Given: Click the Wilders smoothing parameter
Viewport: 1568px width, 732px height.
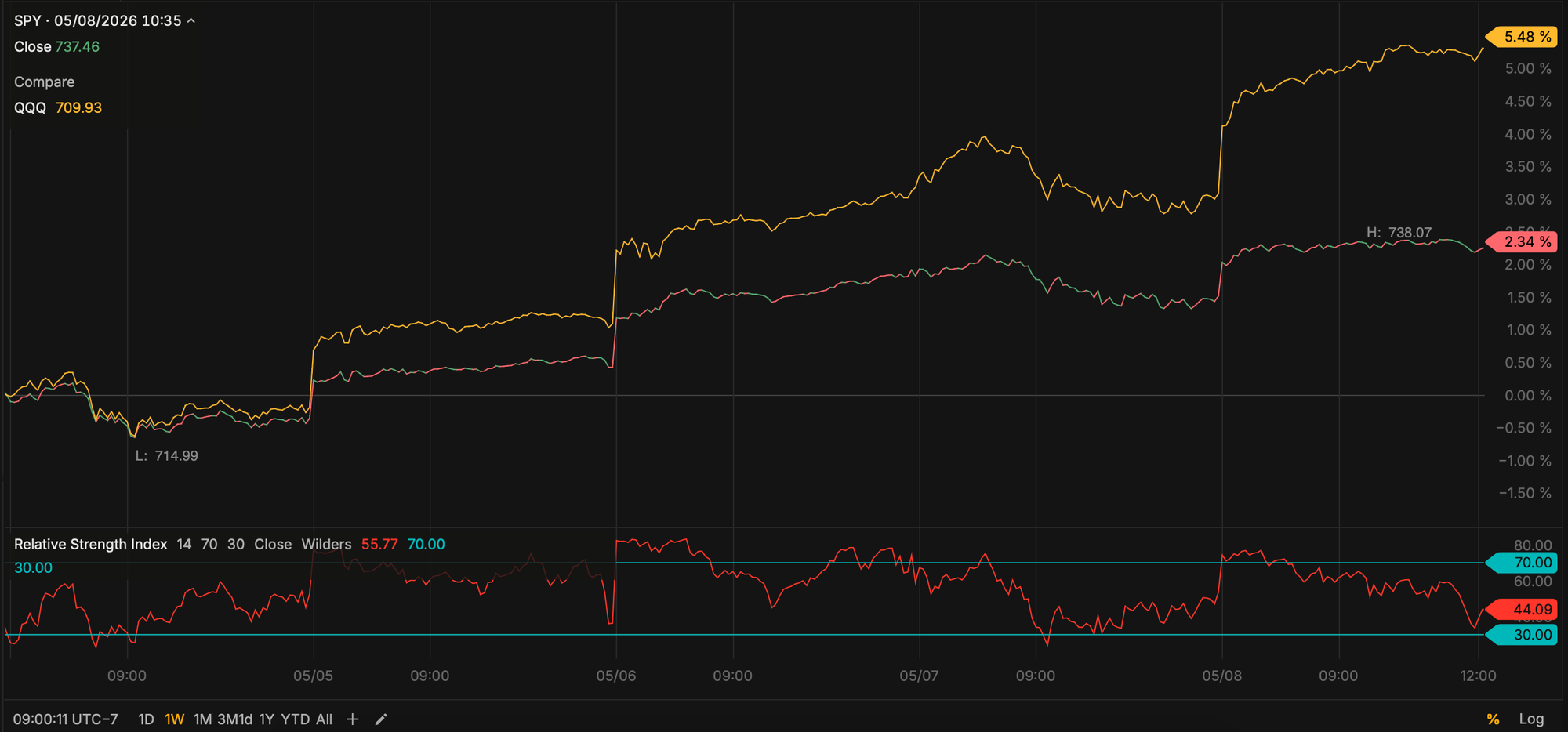Looking at the screenshot, I should pos(326,544).
